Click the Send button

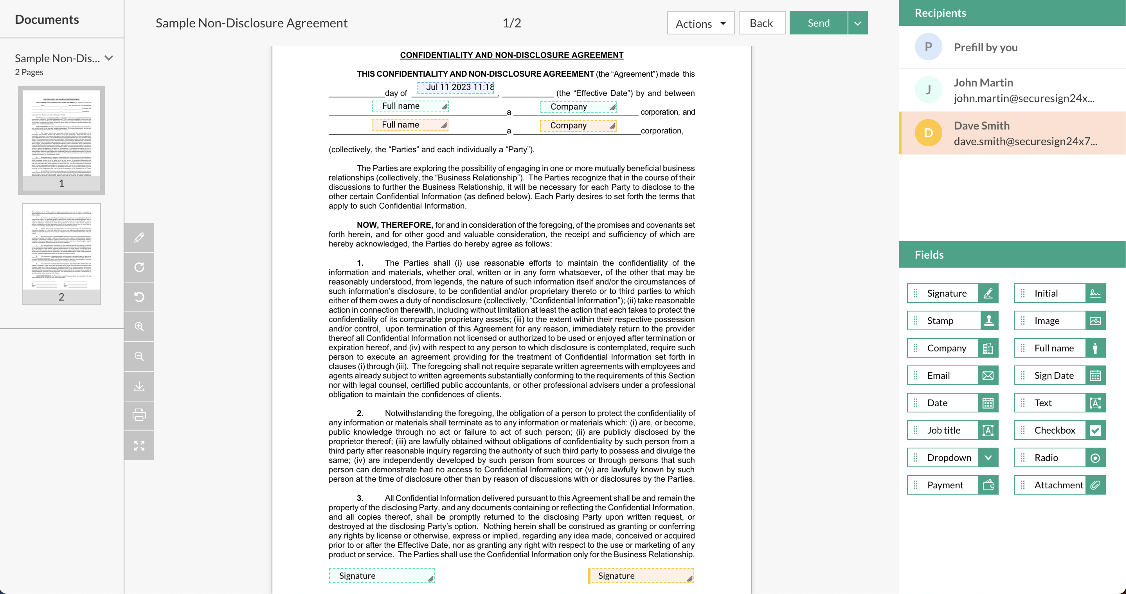pyautogui.click(x=819, y=22)
